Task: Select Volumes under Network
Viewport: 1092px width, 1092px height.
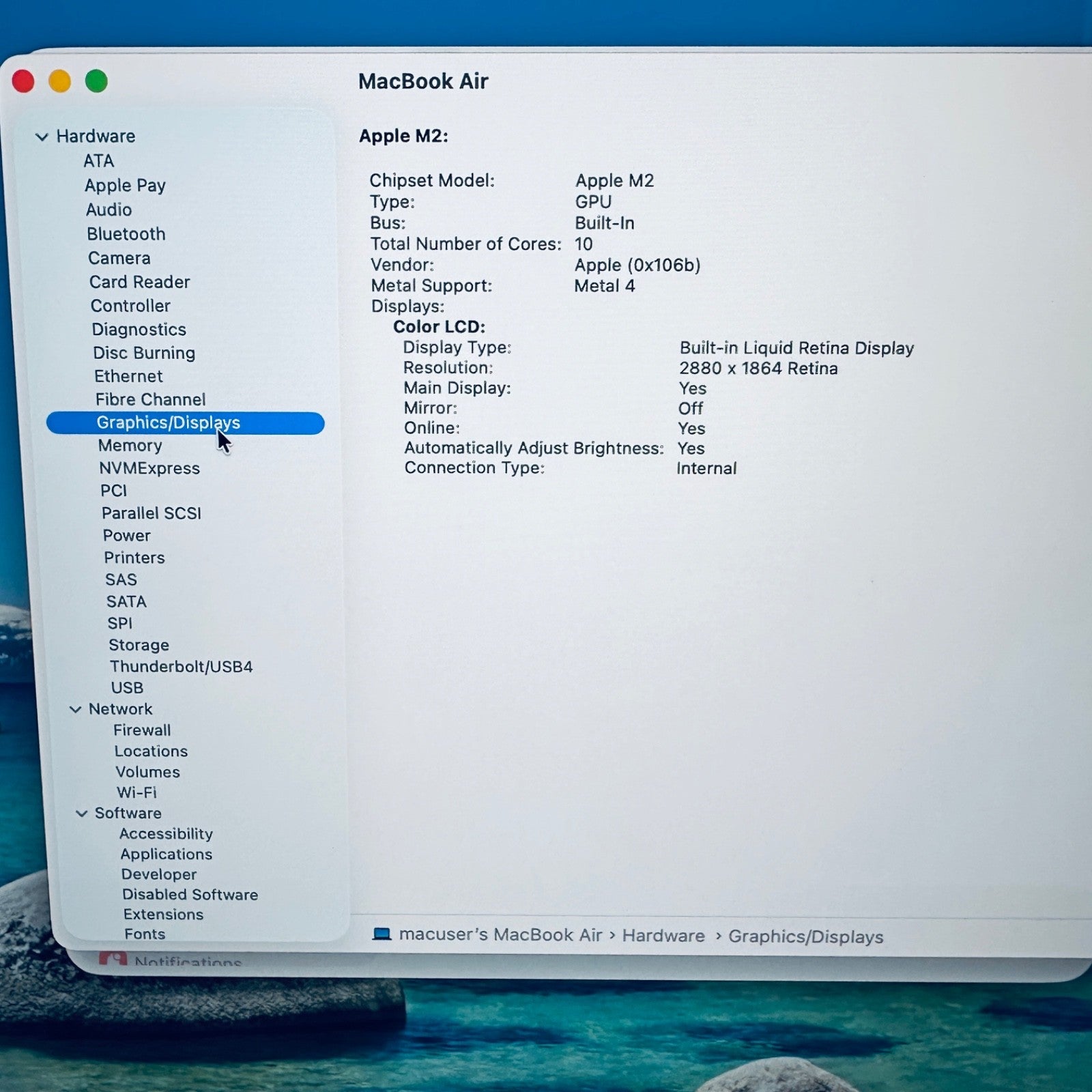Action: pyautogui.click(x=147, y=772)
